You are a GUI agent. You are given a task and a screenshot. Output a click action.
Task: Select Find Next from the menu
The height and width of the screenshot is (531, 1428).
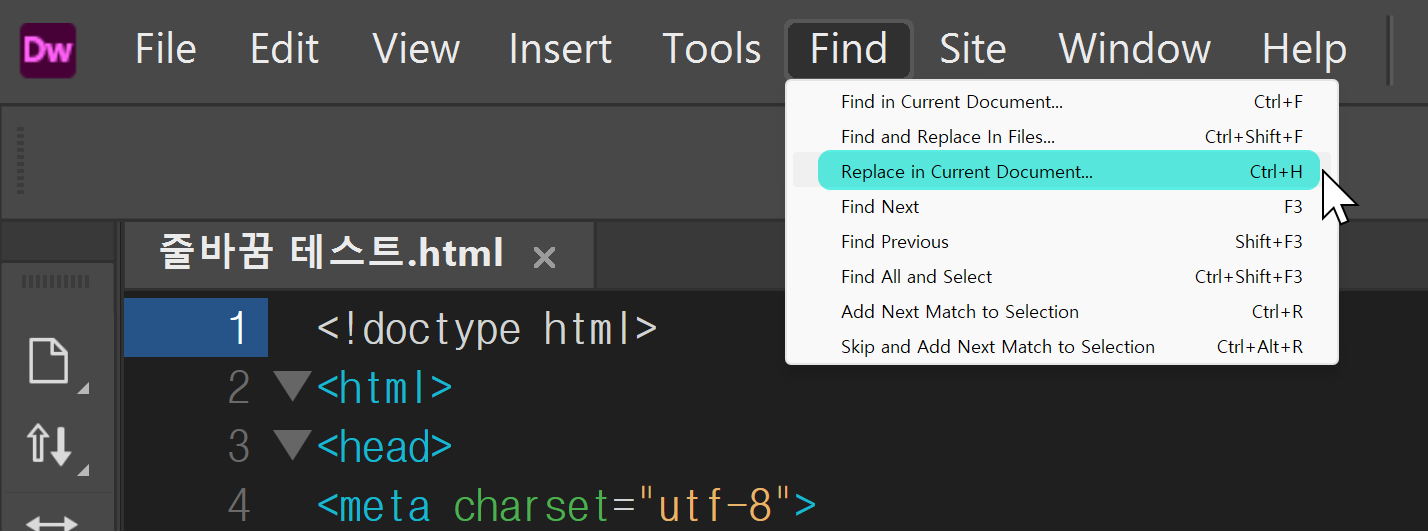[880, 207]
